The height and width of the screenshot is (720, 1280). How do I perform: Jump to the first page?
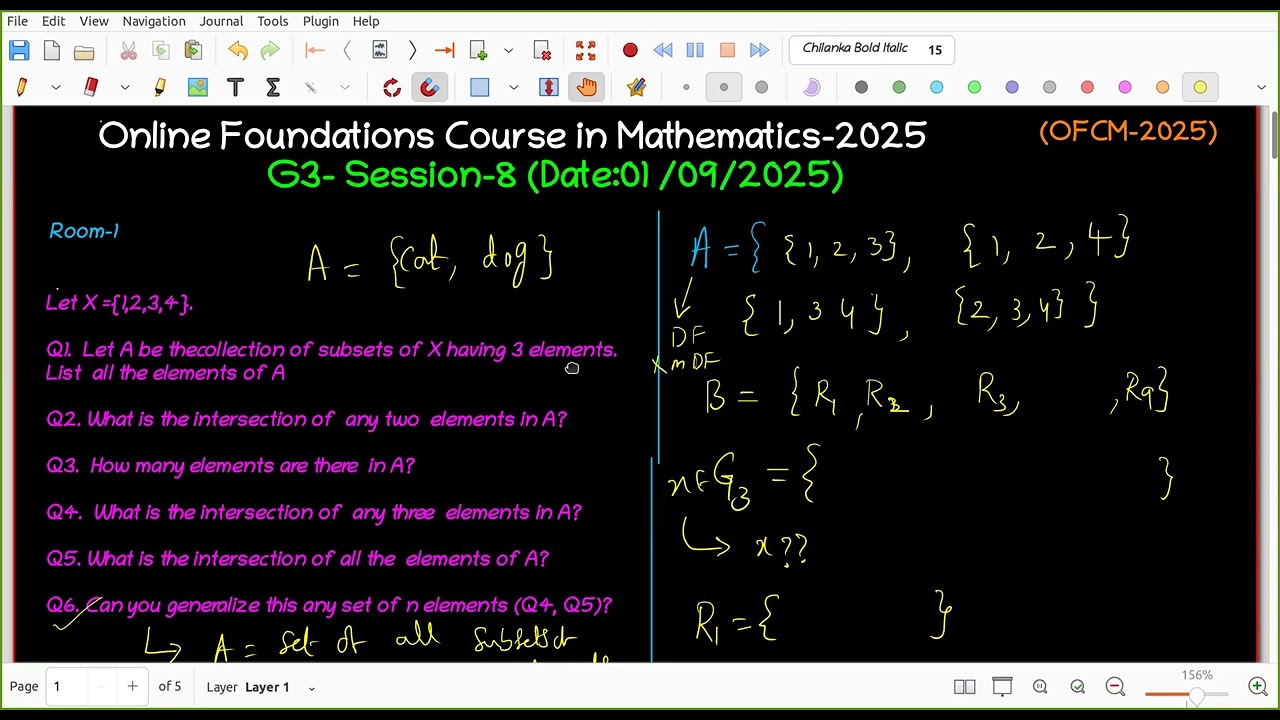coord(315,50)
